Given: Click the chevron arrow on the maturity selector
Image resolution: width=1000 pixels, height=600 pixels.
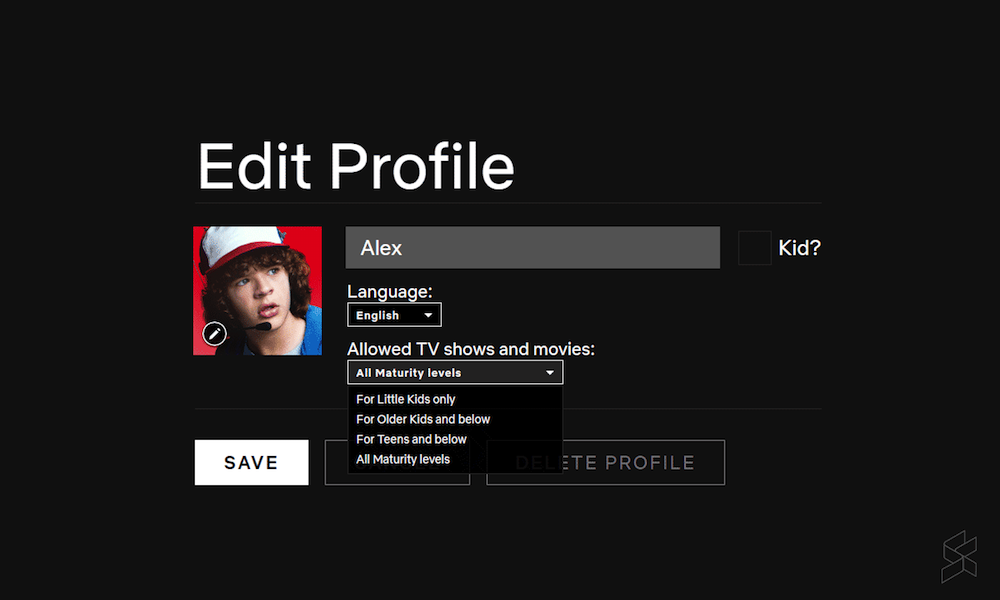Looking at the screenshot, I should (549, 371).
